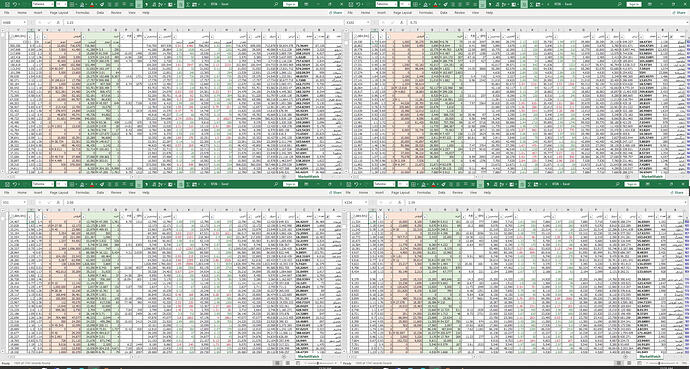Screen dimensions: 690x369
Task: Apply fill color in top-left Excel window
Action: click(x=82, y=4)
